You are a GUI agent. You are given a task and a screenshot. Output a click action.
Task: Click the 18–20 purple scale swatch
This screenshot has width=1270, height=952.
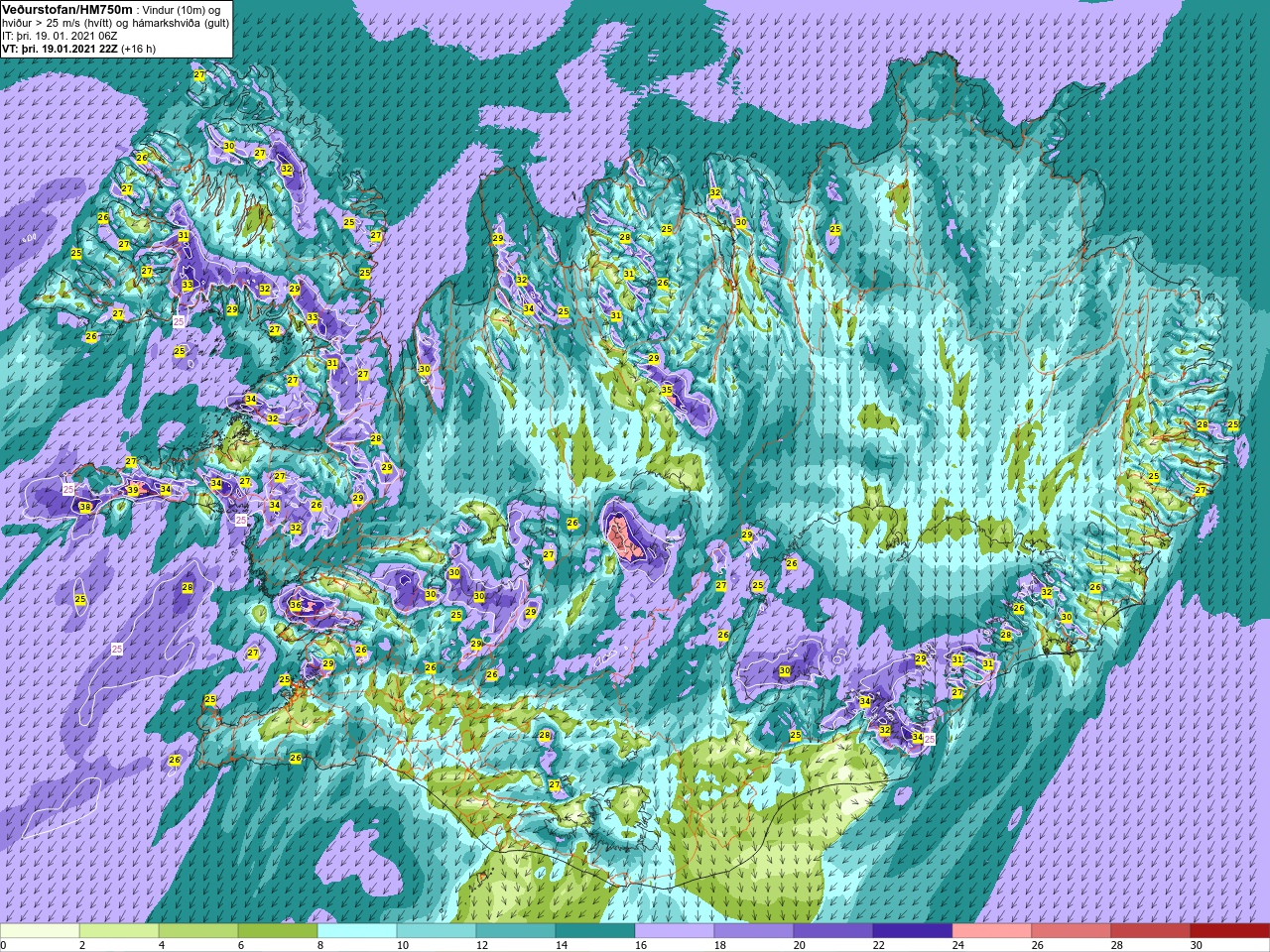pyautogui.click(x=754, y=931)
